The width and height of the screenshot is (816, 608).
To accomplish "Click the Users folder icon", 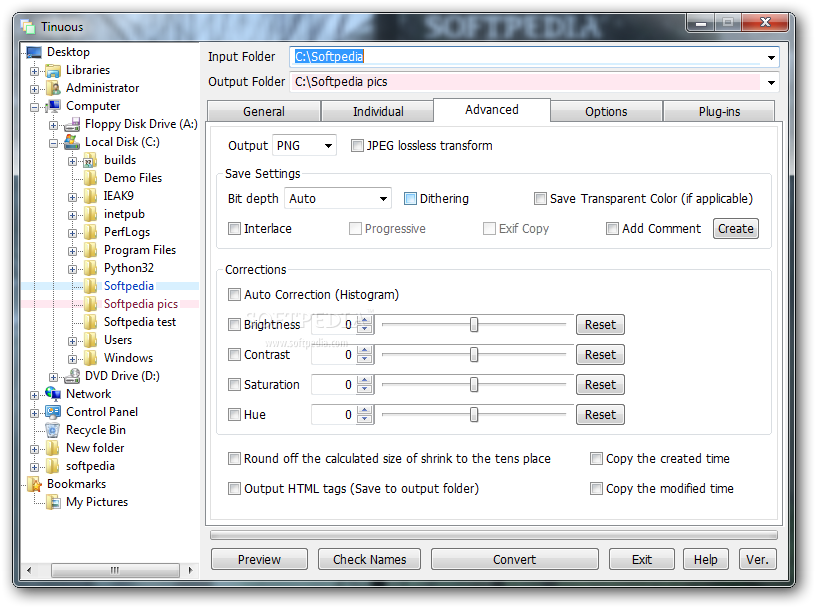I will coord(90,340).
